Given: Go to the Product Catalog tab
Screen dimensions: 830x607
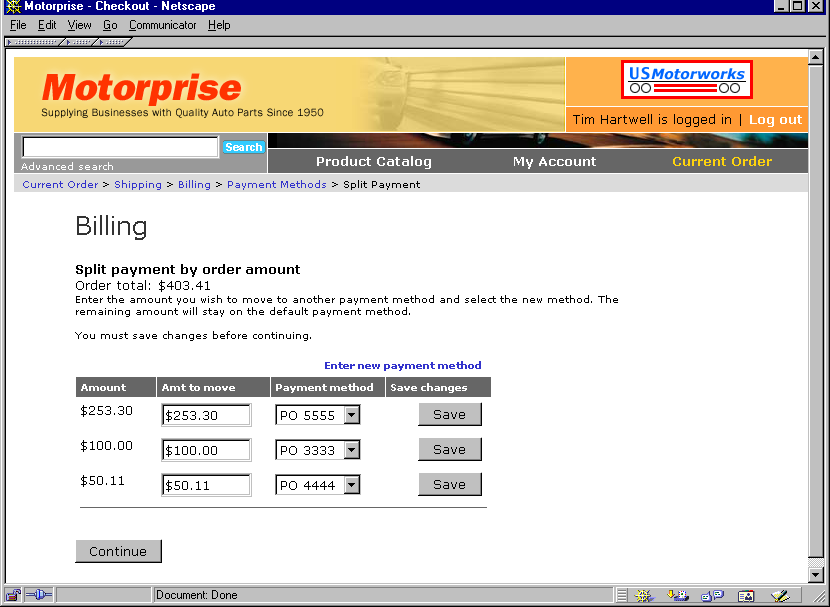Looking at the screenshot, I should click(x=374, y=161).
